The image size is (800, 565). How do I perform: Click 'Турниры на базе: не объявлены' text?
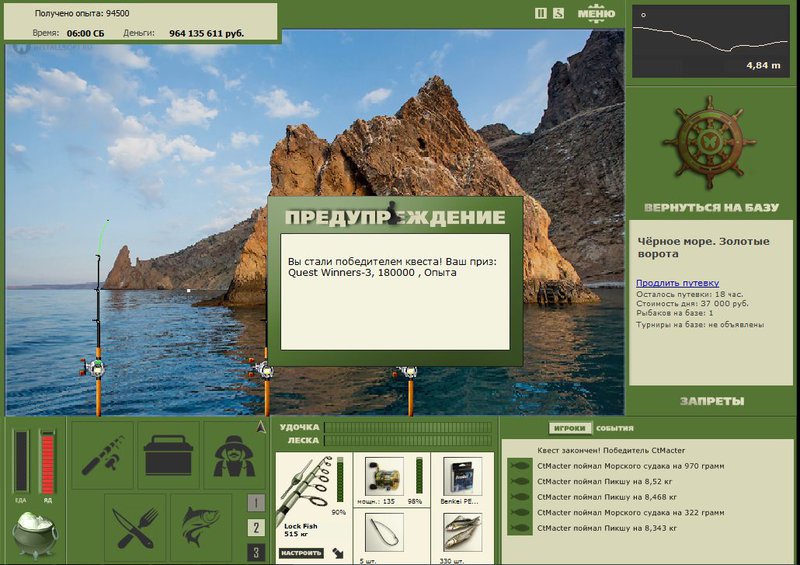click(700, 325)
